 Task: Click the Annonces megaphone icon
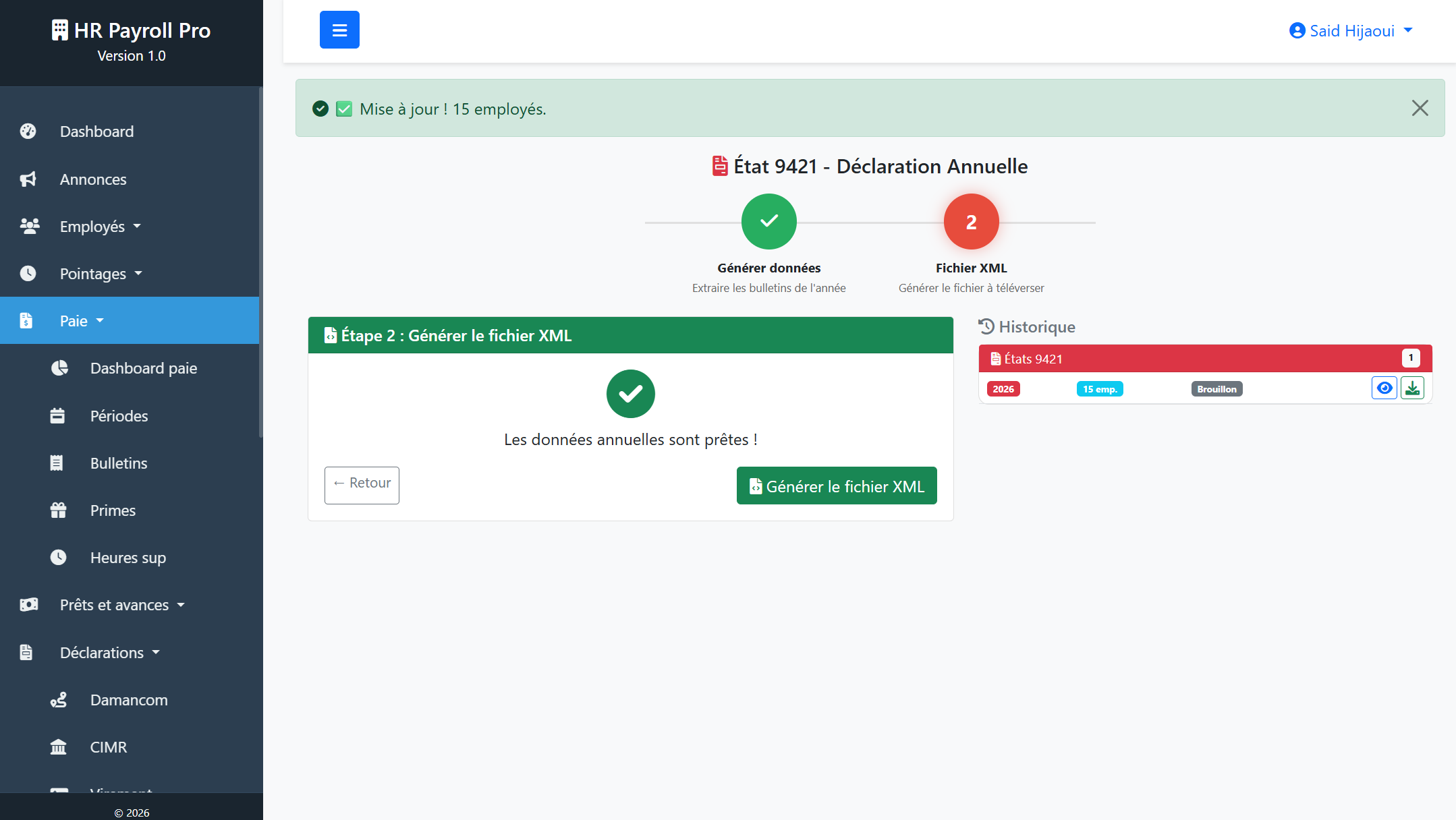28,179
